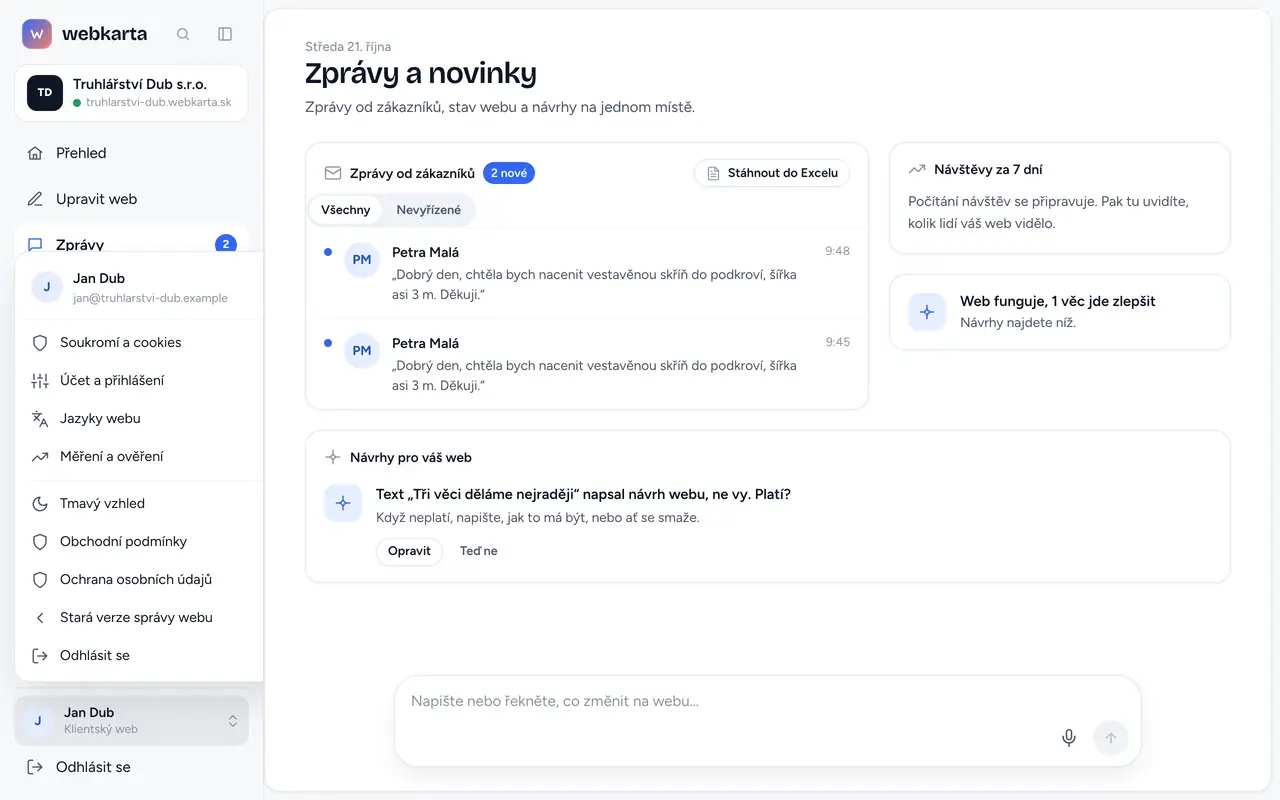Open Přehled from the sidebar

(131, 153)
